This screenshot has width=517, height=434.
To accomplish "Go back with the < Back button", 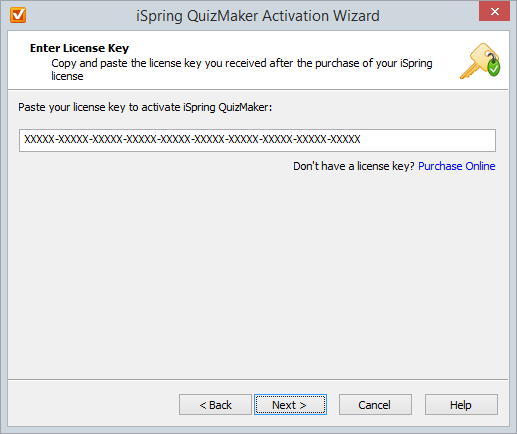I will 215,405.
